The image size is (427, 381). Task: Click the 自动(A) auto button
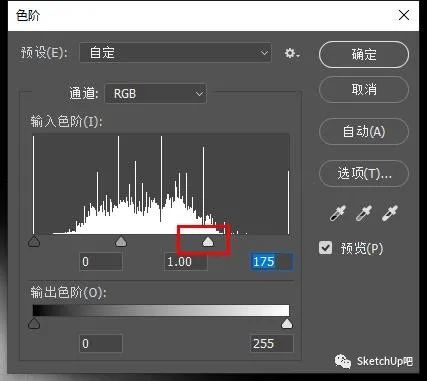364,131
